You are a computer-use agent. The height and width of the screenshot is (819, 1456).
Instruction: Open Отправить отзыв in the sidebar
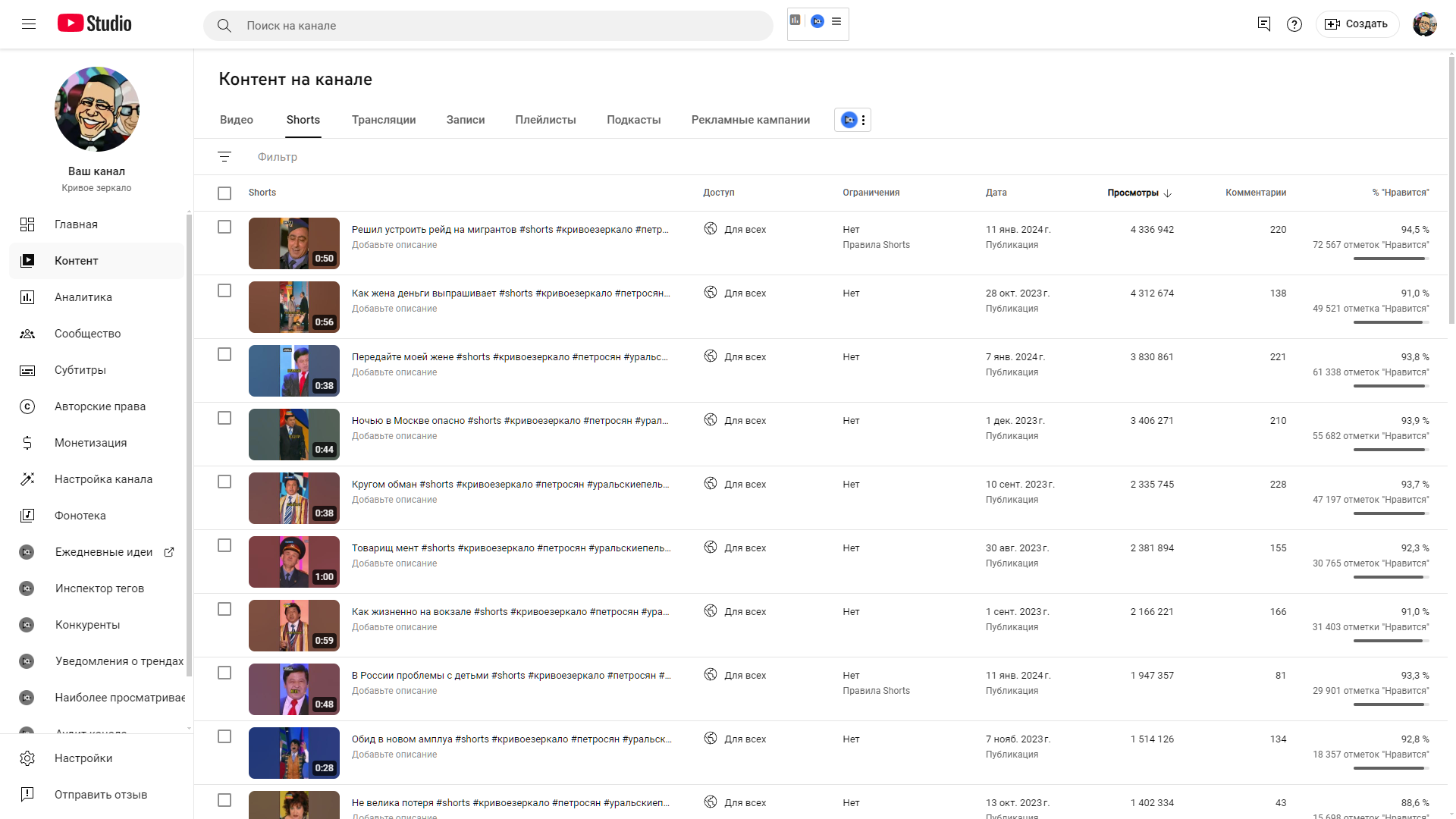click(x=97, y=795)
